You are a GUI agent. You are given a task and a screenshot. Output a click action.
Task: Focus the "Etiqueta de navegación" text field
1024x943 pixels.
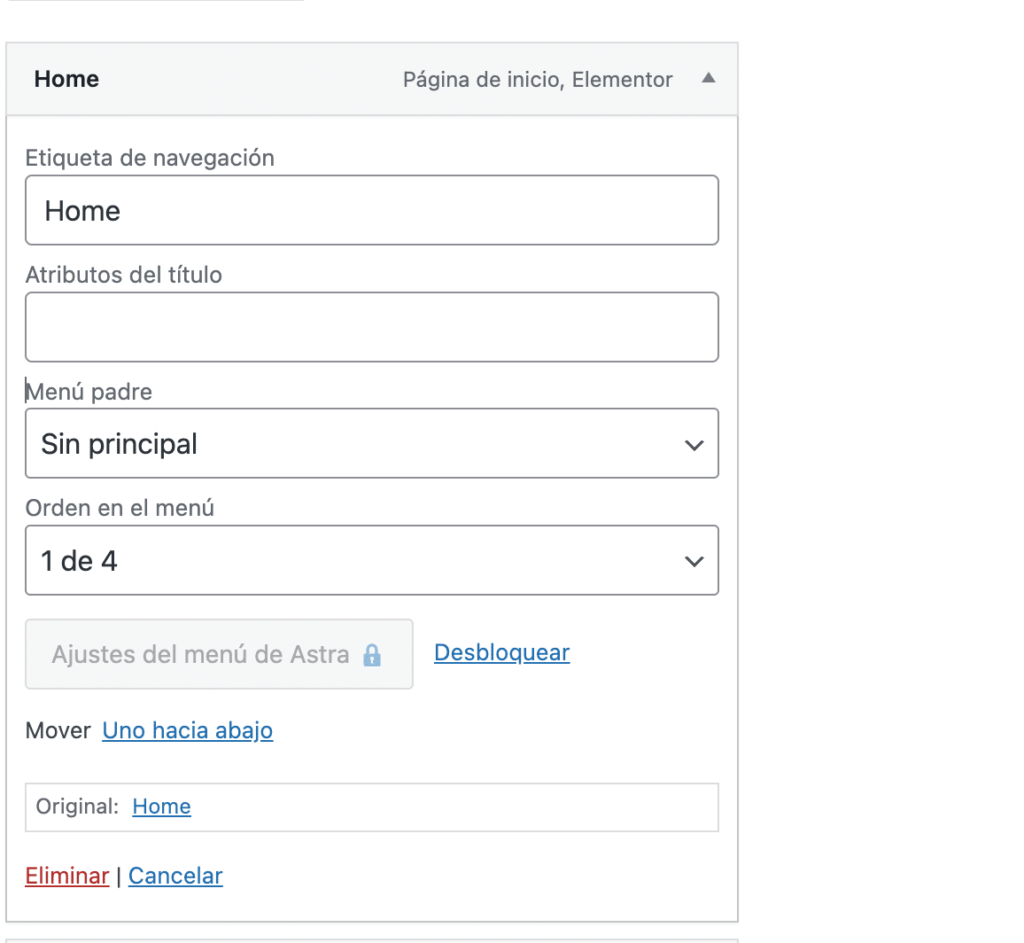372,210
